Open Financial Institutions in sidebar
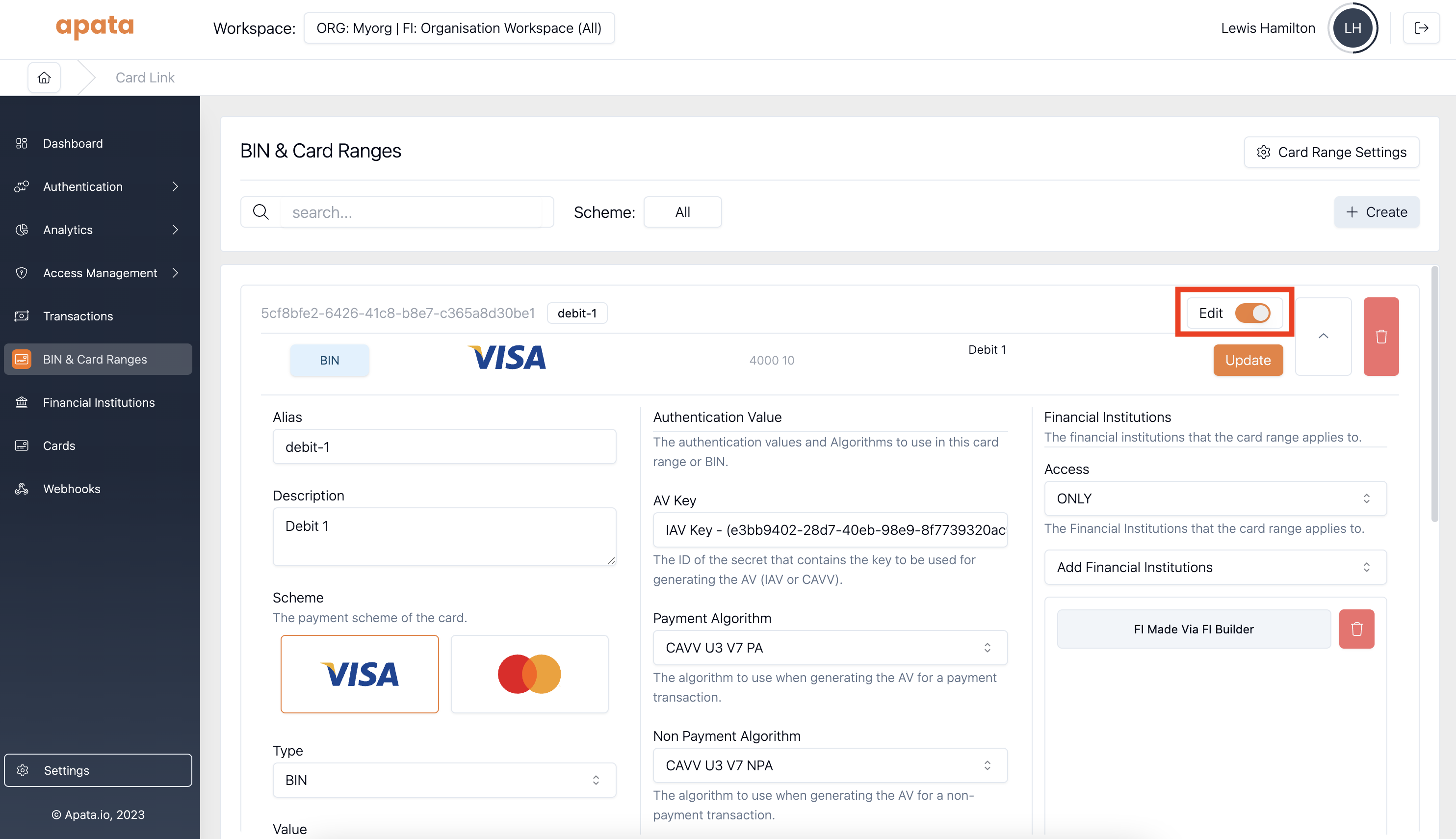 (x=99, y=402)
